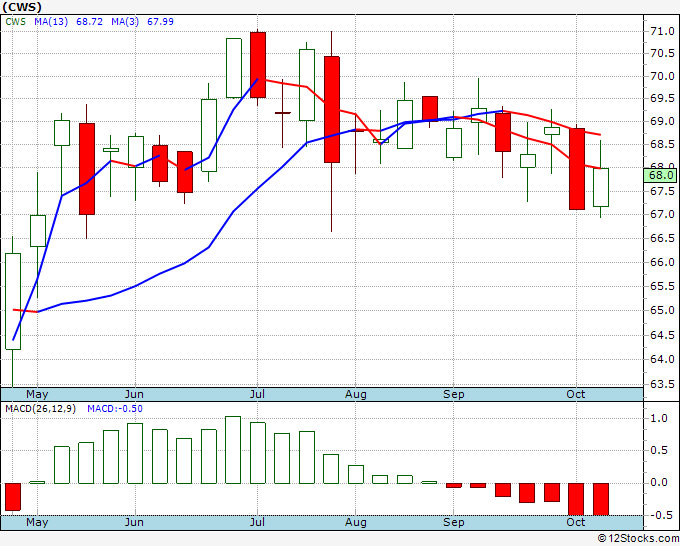Select Oct on the MACD panel time axis
The height and width of the screenshot is (546, 680).
576,522
